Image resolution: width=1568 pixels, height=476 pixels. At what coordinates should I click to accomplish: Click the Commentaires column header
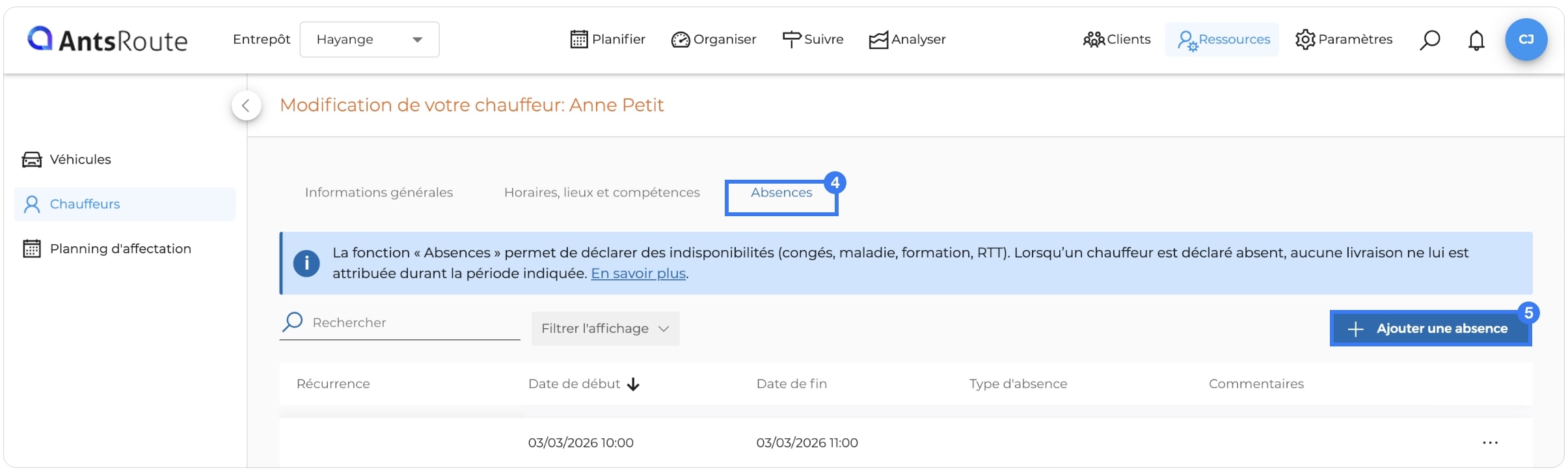point(1256,384)
